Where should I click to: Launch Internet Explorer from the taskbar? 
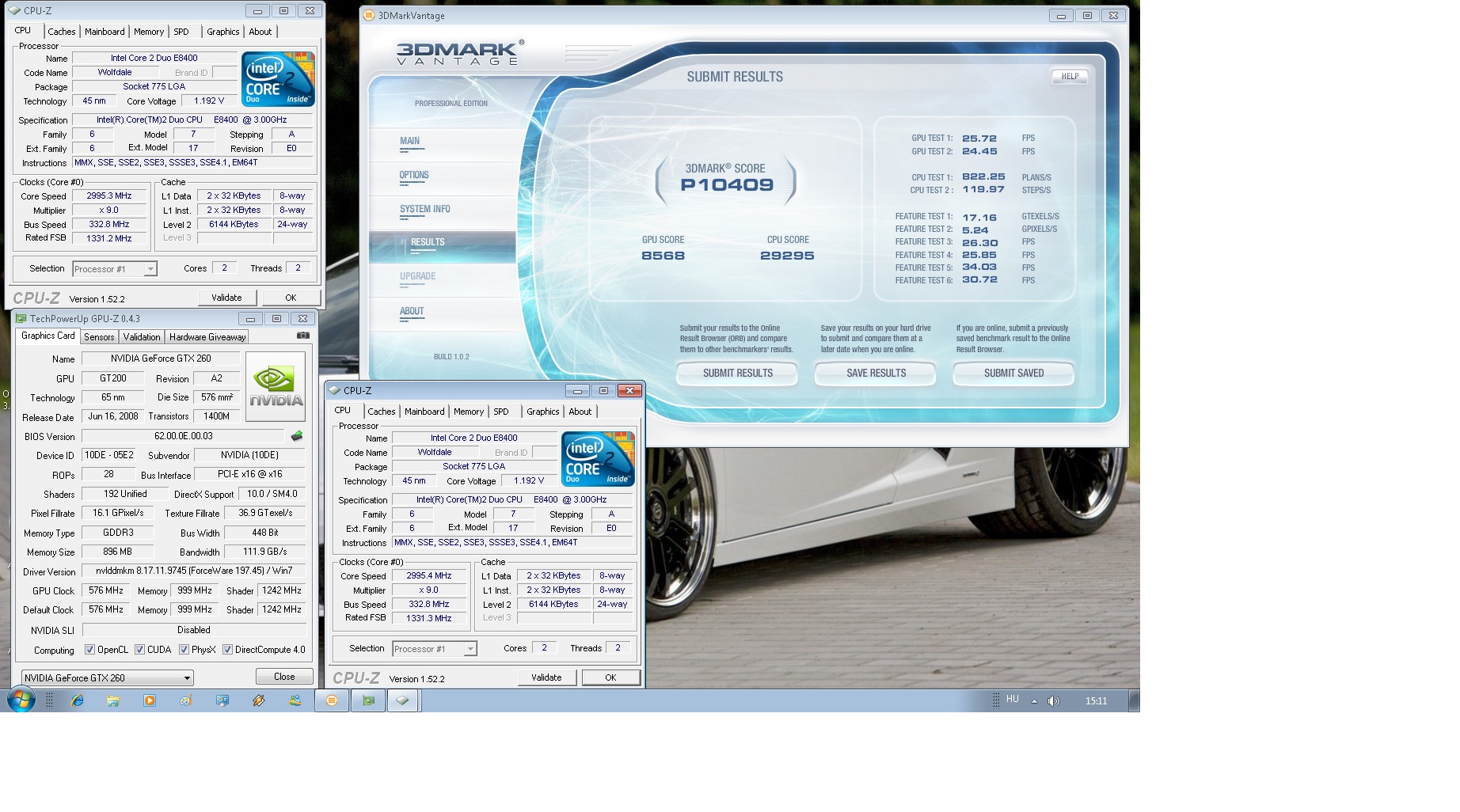77,700
